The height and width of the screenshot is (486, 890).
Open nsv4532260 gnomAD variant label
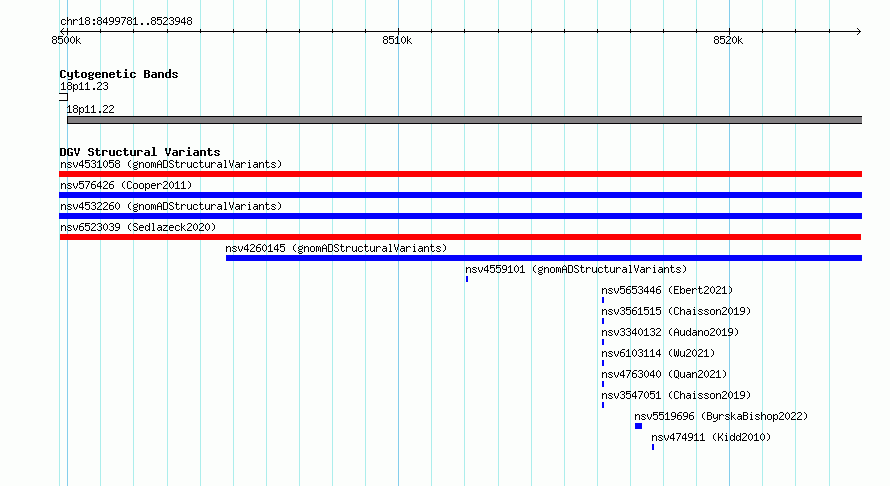tap(171, 206)
